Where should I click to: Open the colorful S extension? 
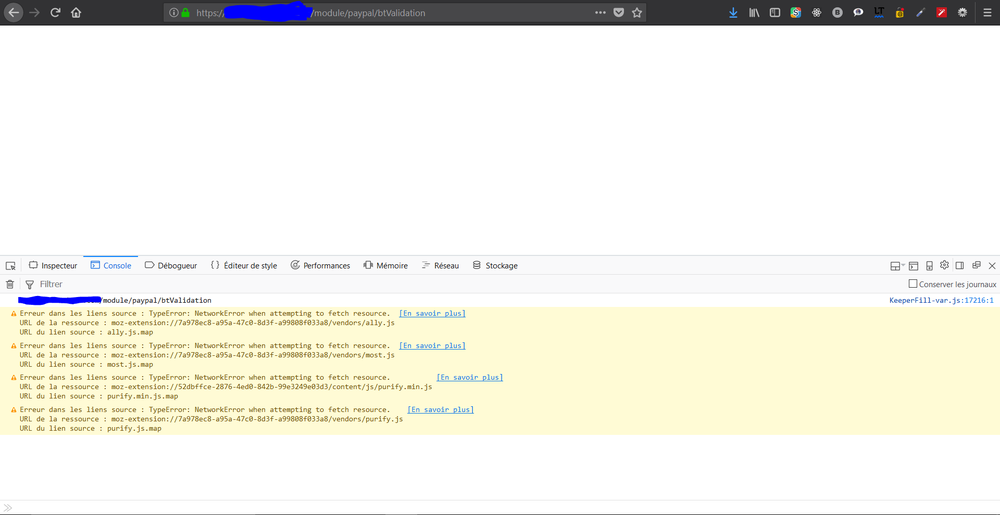coord(795,12)
